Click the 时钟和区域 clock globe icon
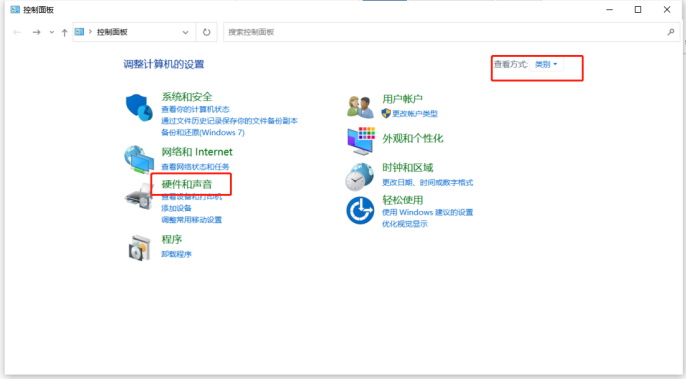This screenshot has width=686, height=379. (x=360, y=177)
